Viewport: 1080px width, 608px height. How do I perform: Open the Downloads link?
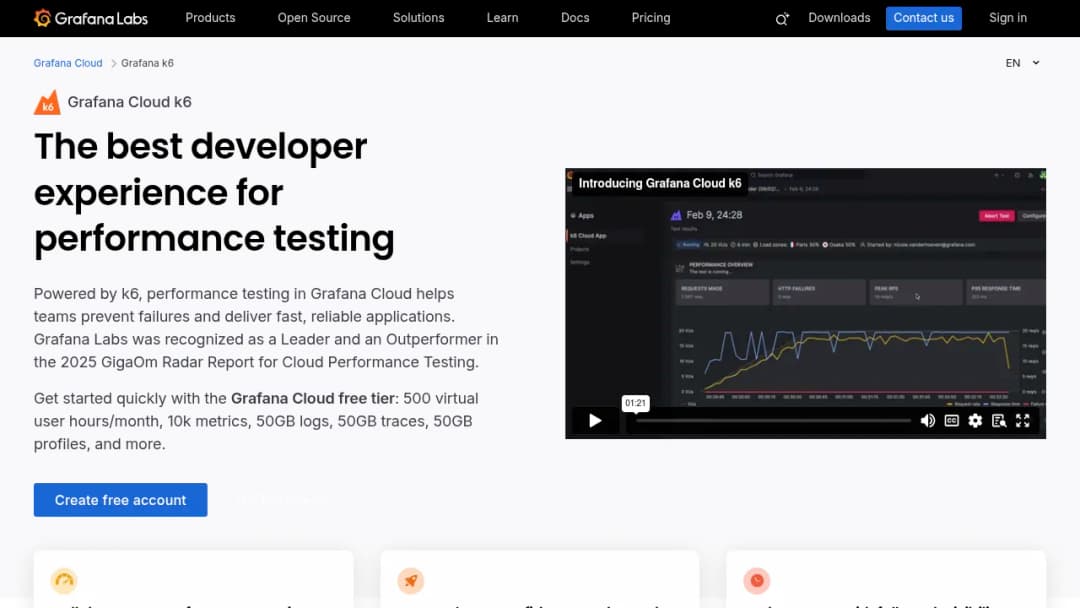[839, 18]
